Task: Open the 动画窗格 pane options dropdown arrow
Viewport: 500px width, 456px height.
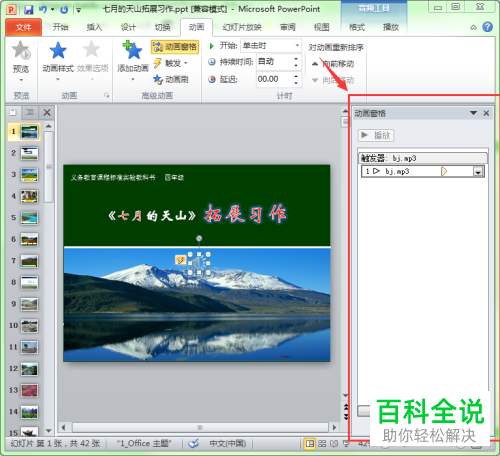Action: point(473,113)
